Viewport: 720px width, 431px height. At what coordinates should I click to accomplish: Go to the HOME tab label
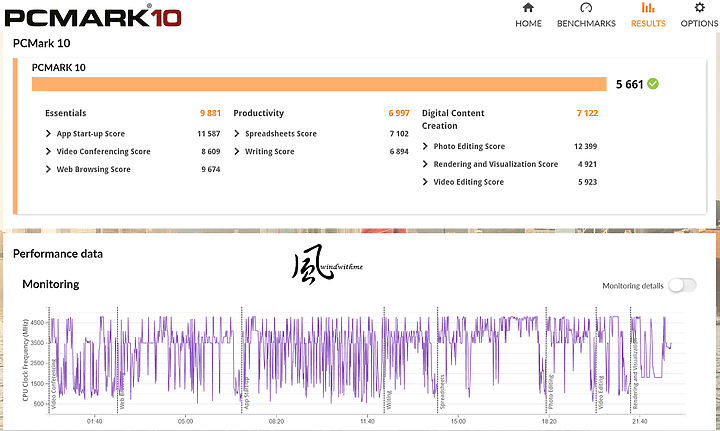pos(528,23)
